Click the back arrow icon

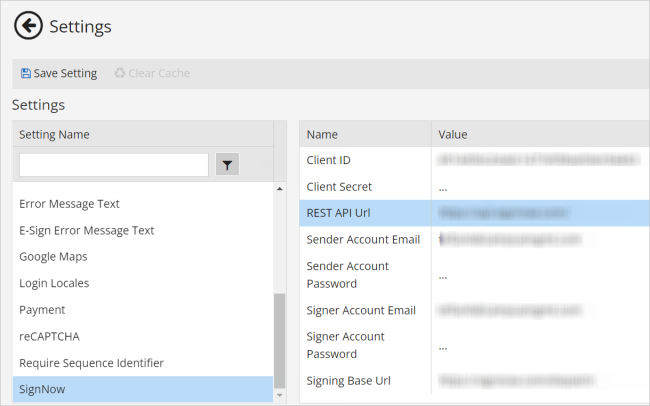point(28,26)
